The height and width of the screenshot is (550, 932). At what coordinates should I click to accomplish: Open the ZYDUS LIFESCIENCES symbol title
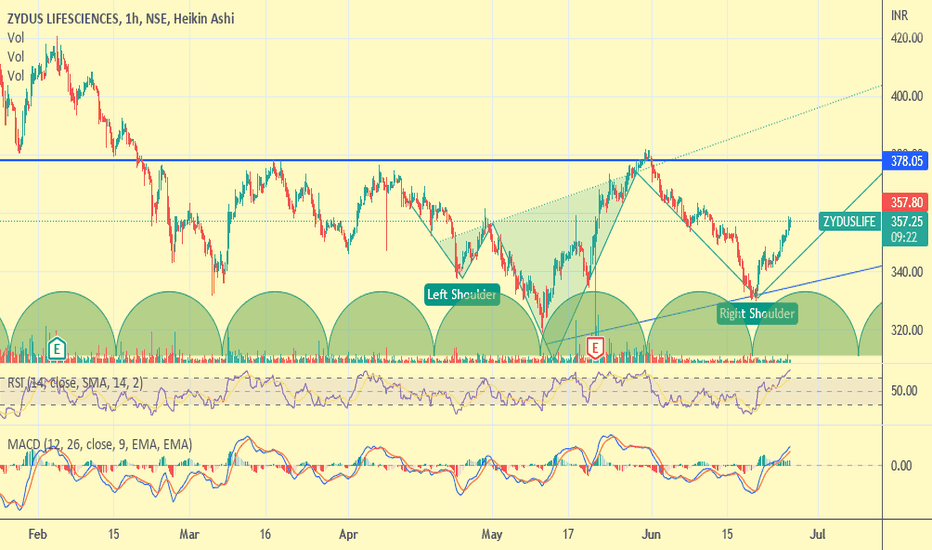point(63,19)
